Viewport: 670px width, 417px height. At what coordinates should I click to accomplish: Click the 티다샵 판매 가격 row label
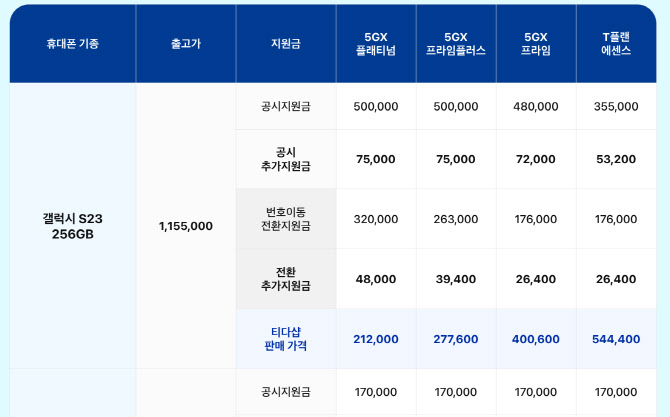click(x=286, y=339)
